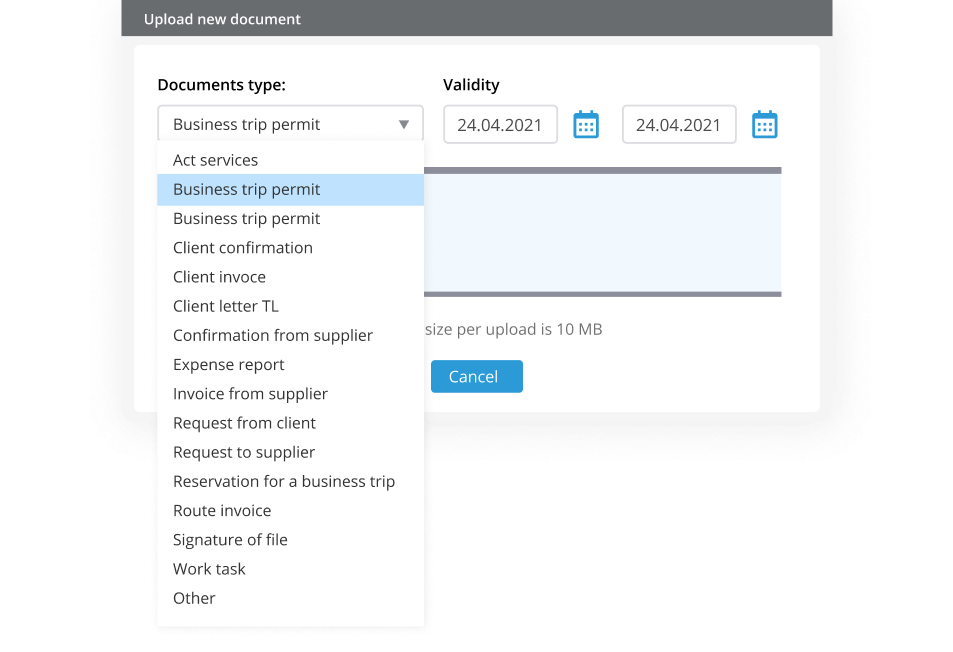This screenshot has height=652, width=953.
Task: Click the Cancel button
Action: (x=476, y=376)
